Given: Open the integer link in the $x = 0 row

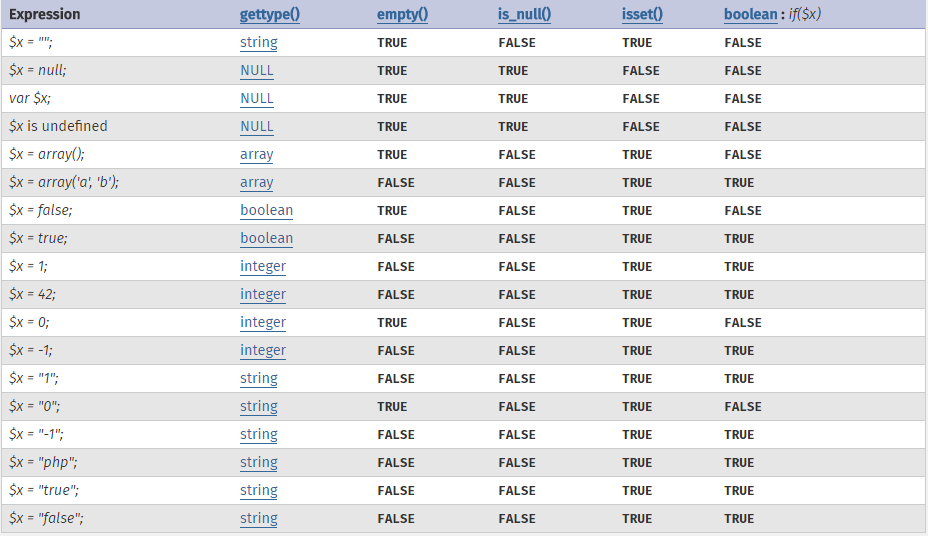Looking at the screenshot, I should point(263,323).
